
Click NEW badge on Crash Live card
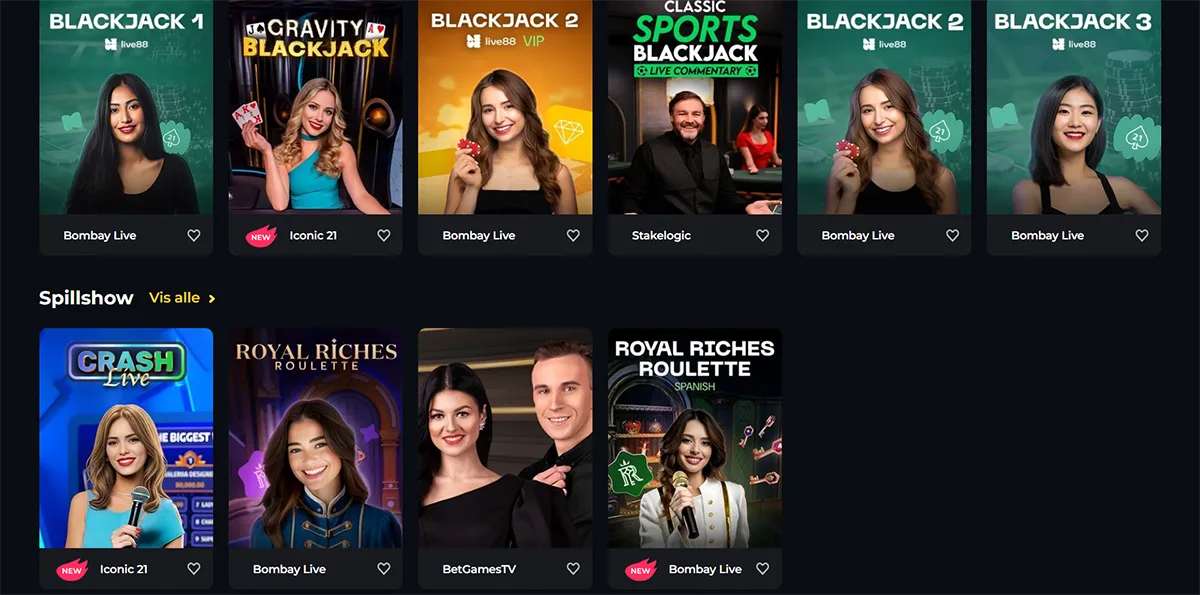coord(71,569)
